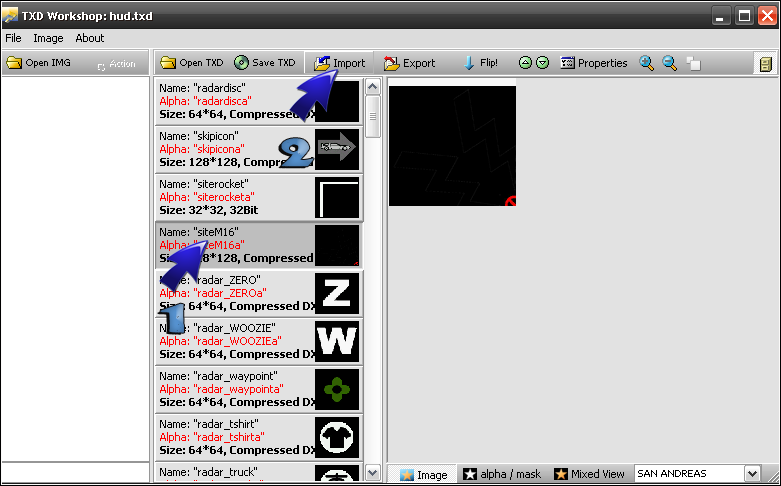Viewport: 781px width, 486px height.
Task: Select the siteM16 texture entry
Action: click(x=259, y=245)
